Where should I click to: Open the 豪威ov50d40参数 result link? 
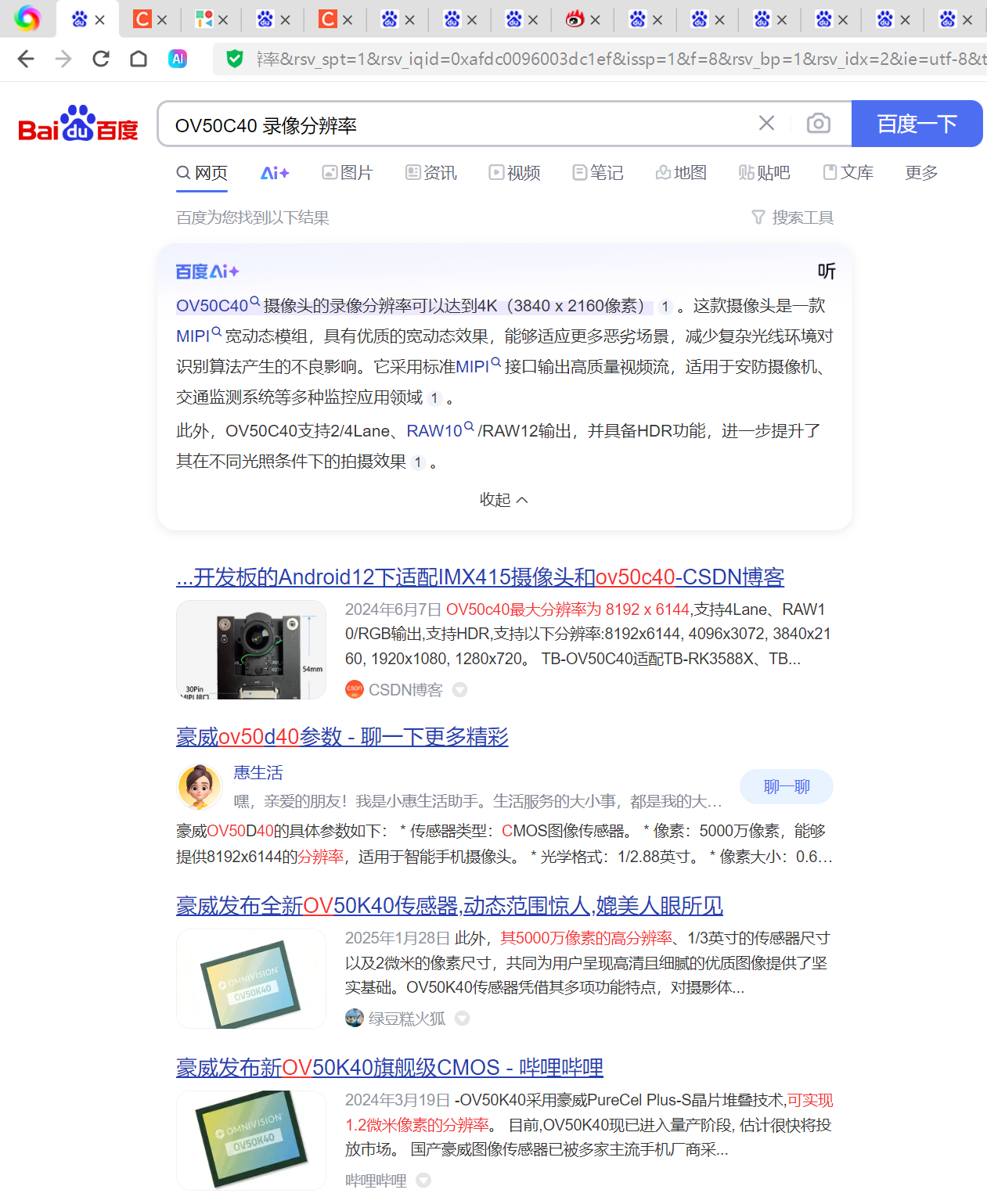(342, 737)
